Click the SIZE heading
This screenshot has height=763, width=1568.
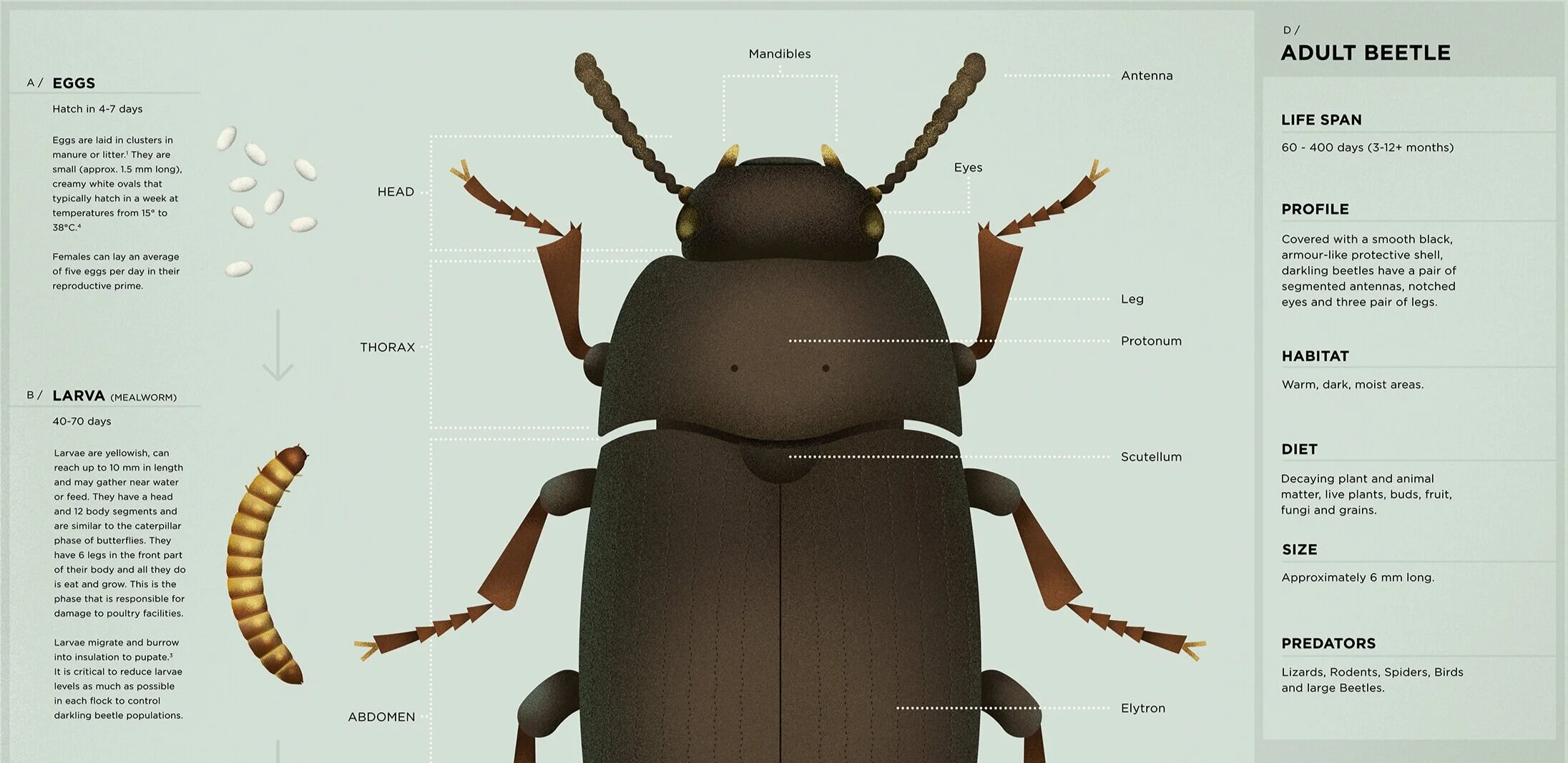pyautogui.click(x=1299, y=549)
